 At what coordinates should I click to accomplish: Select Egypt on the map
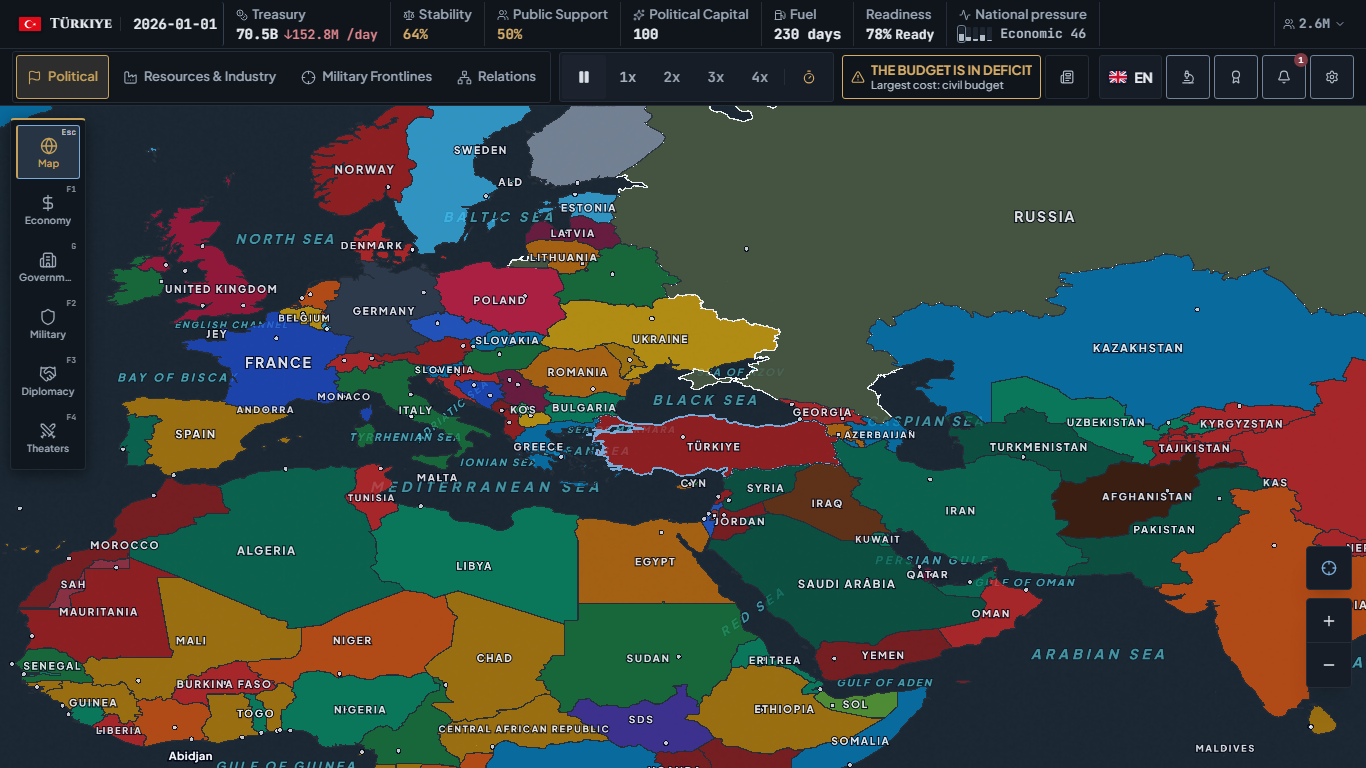tap(655, 562)
